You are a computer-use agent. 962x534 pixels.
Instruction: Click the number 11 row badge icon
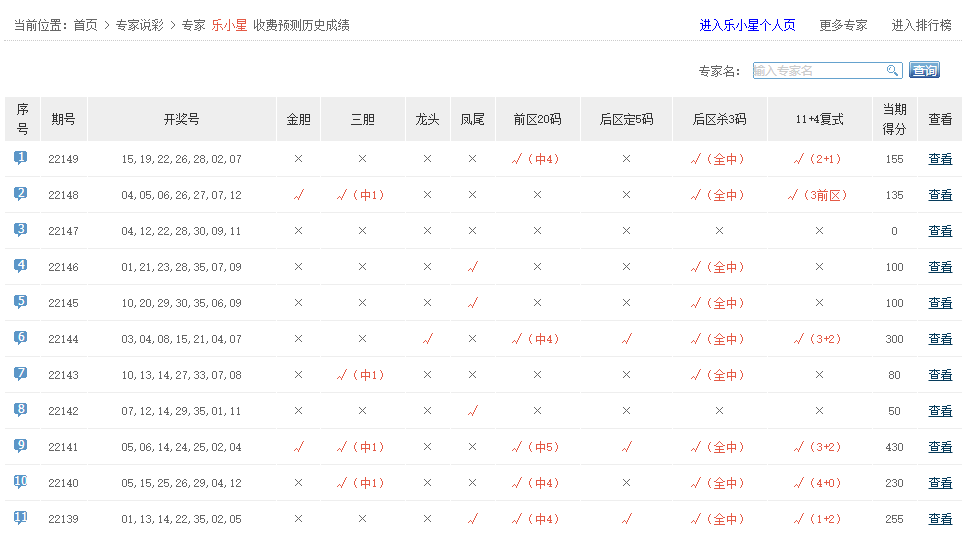coord(21,518)
